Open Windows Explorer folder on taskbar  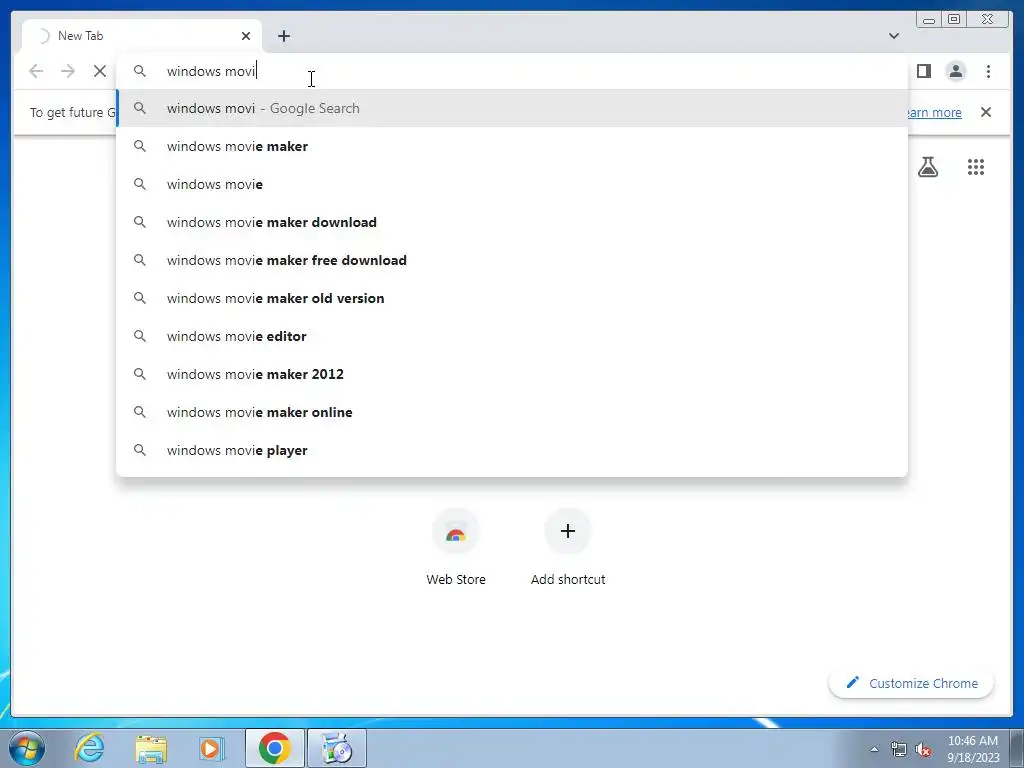151,748
